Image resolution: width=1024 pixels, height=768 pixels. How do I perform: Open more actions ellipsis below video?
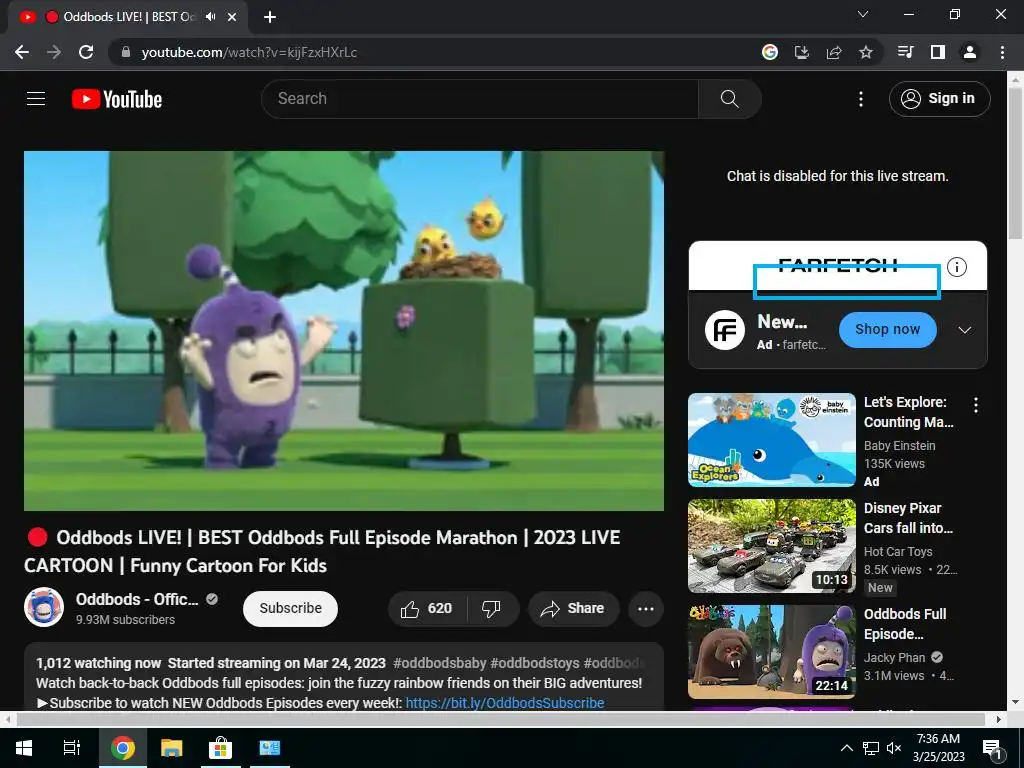tap(646, 609)
